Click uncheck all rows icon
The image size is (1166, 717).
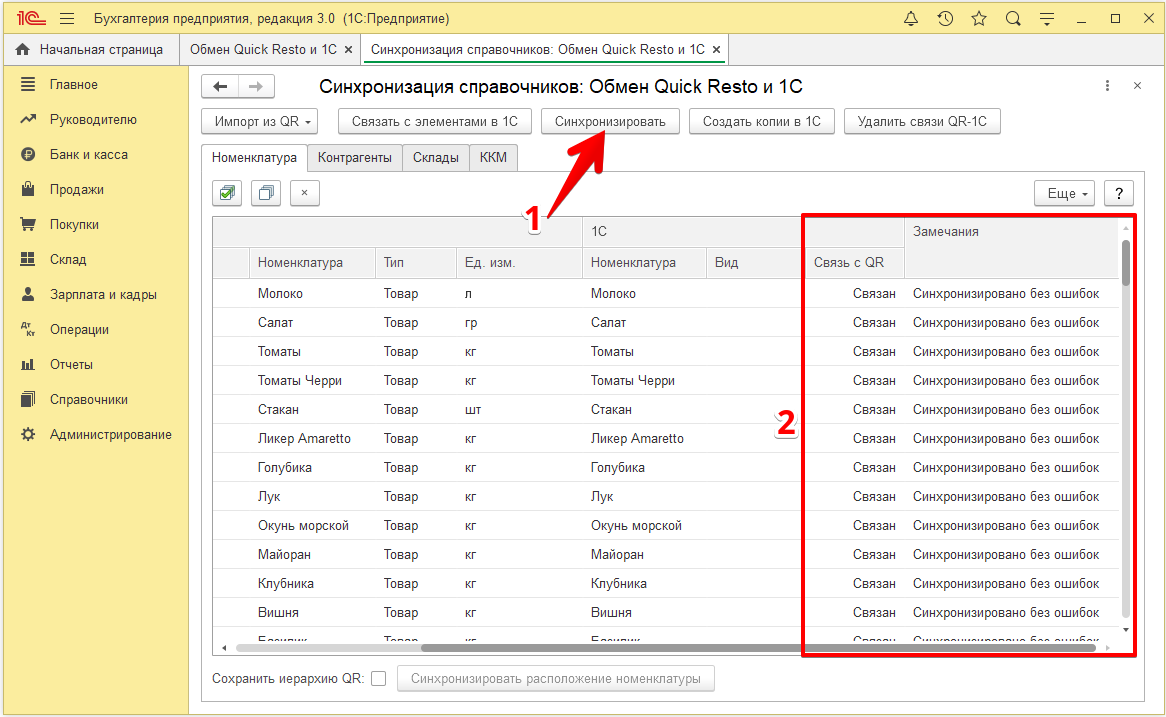(265, 193)
